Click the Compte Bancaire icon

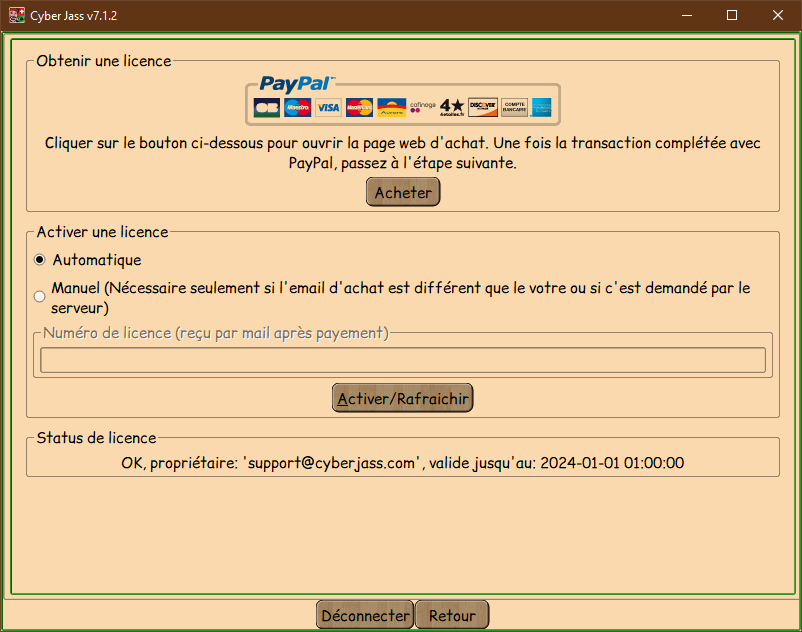point(515,107)
